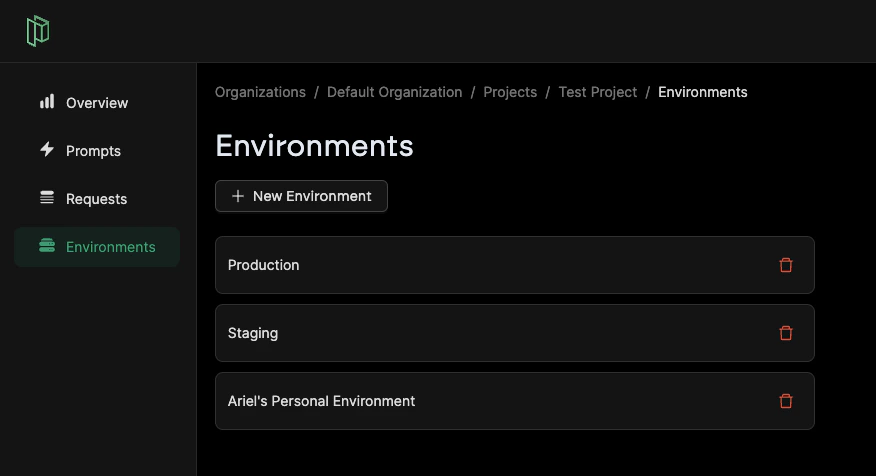Screen dimensions: 876x476
Task: Select the Production environment row
Action: click(515, 265)
